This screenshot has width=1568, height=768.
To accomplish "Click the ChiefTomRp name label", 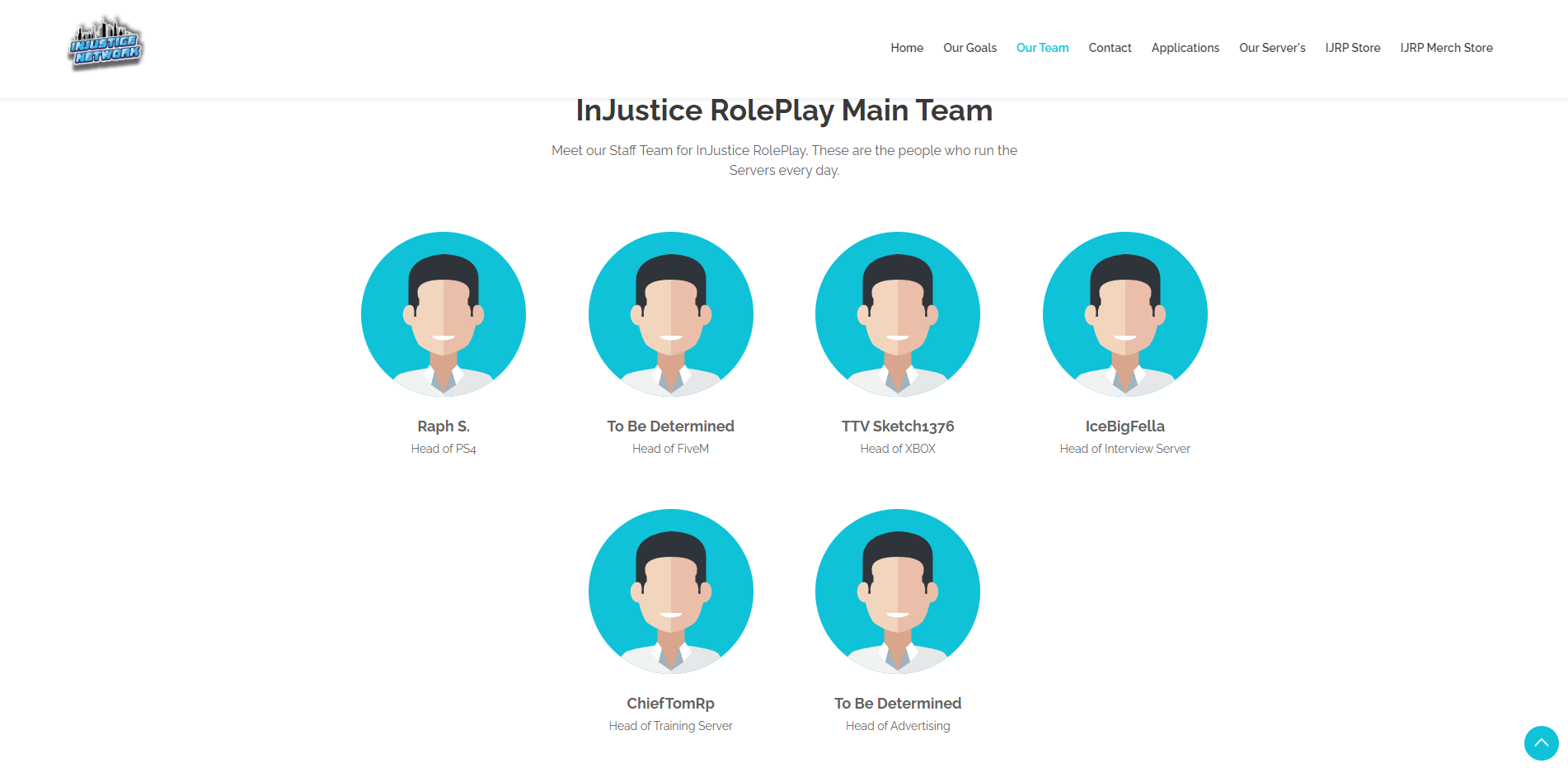I will pyautogui.click(x=670, y=704).
